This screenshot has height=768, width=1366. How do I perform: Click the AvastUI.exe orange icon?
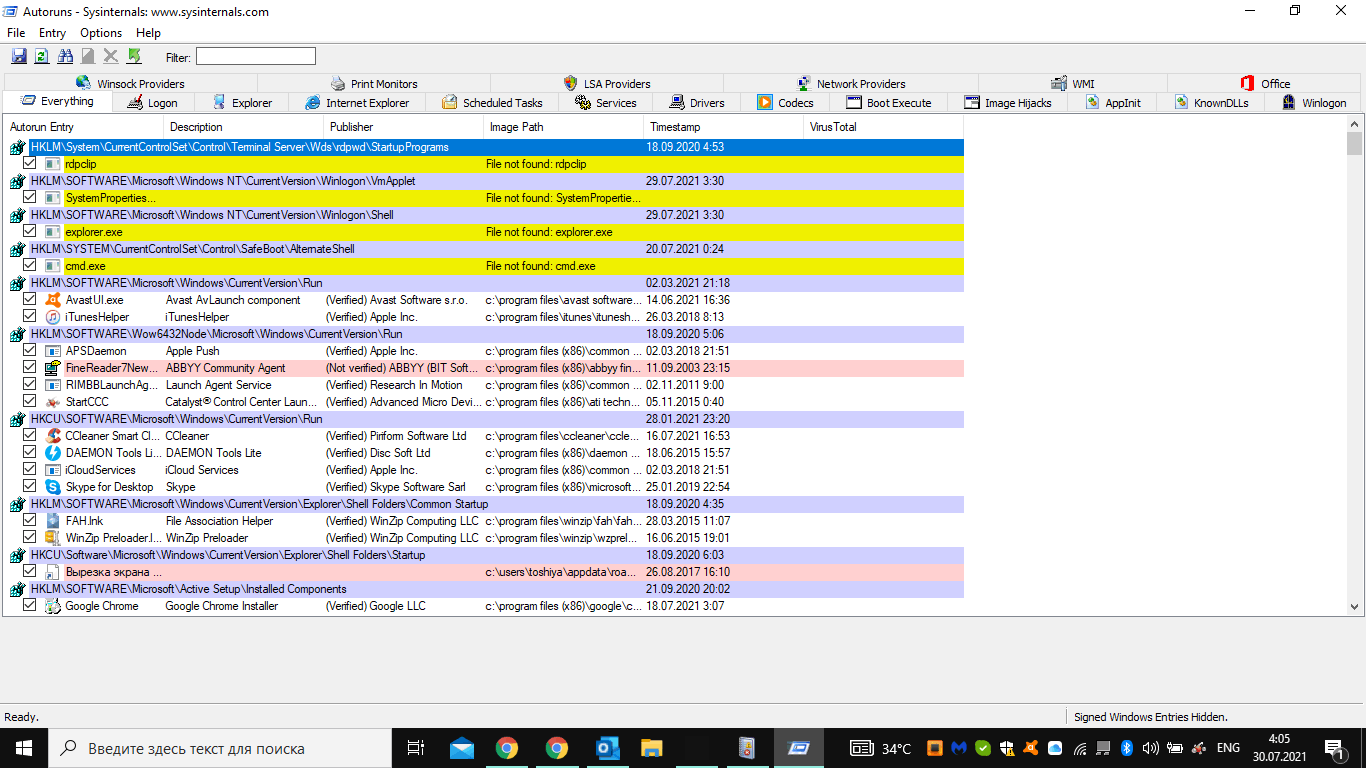pos(53,300)
